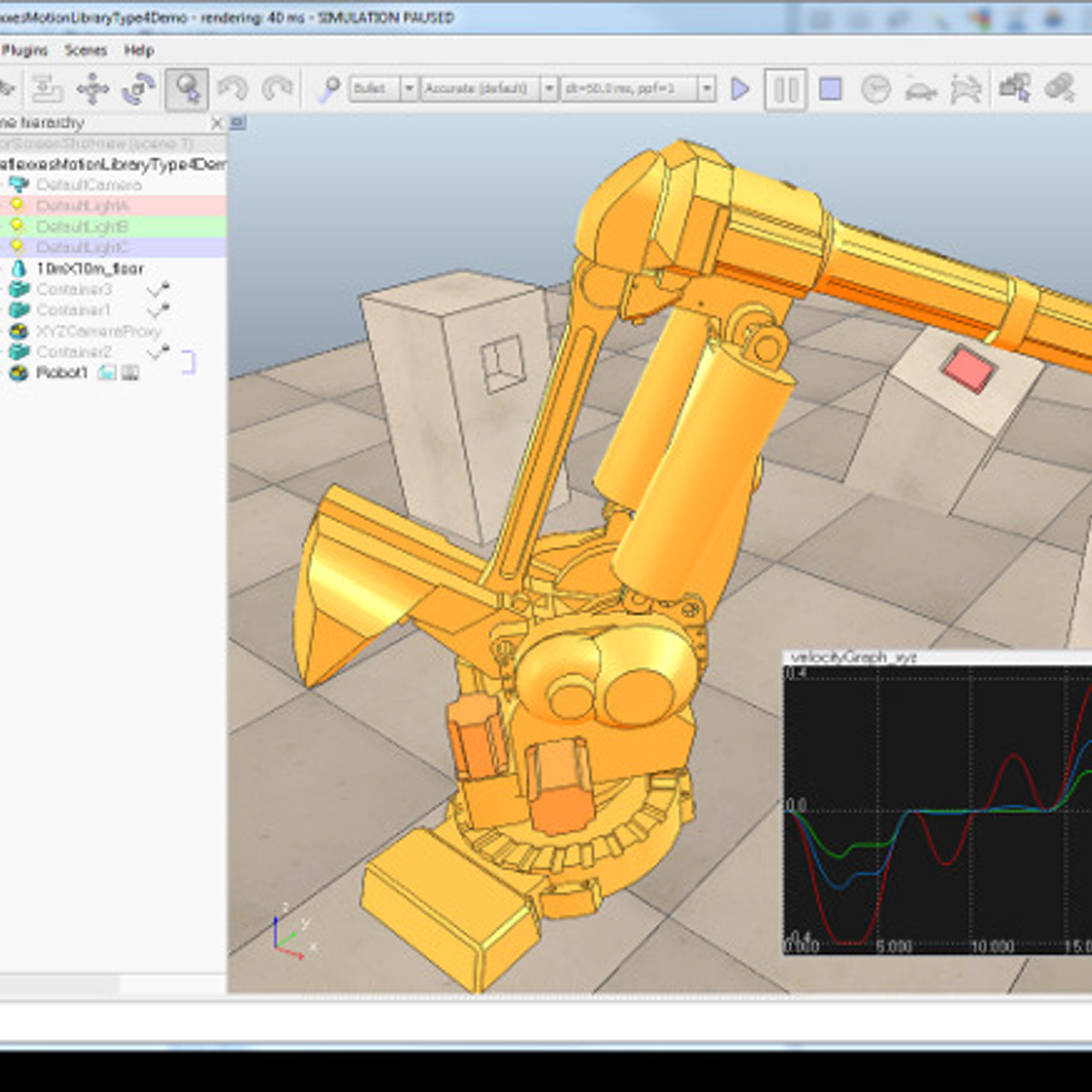Stop the simulation with the square button
The height and width of the screenshot is (1092, 1092).
[x=830, y=89]
